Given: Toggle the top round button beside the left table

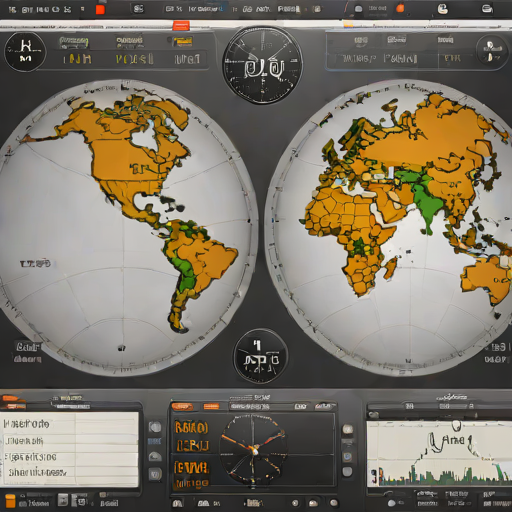Looking at the screenshot, I should click(x=155, y=427).
